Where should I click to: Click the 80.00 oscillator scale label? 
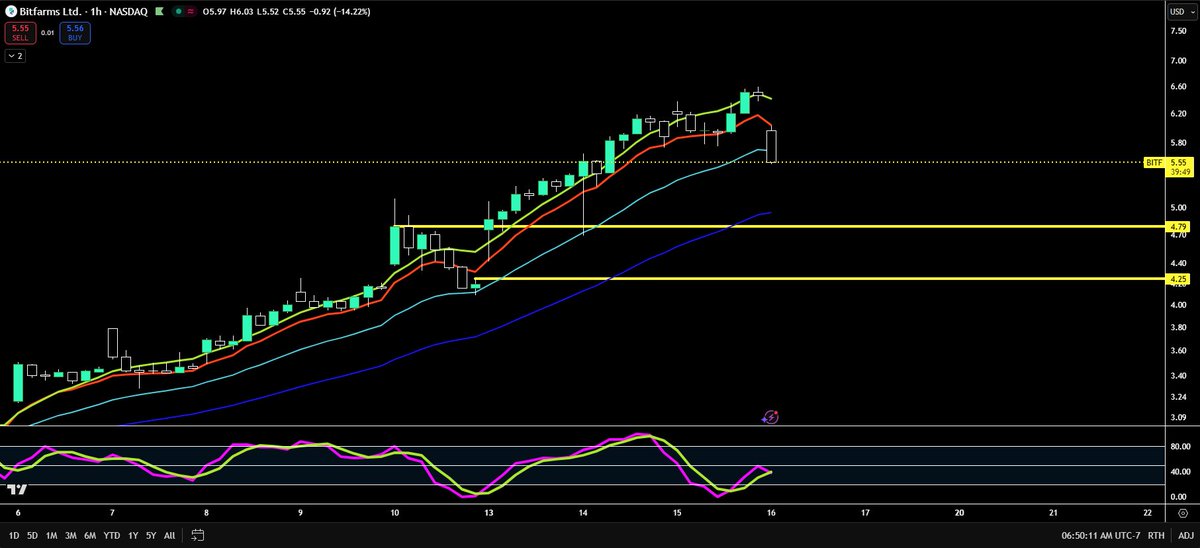(1179, 447)
